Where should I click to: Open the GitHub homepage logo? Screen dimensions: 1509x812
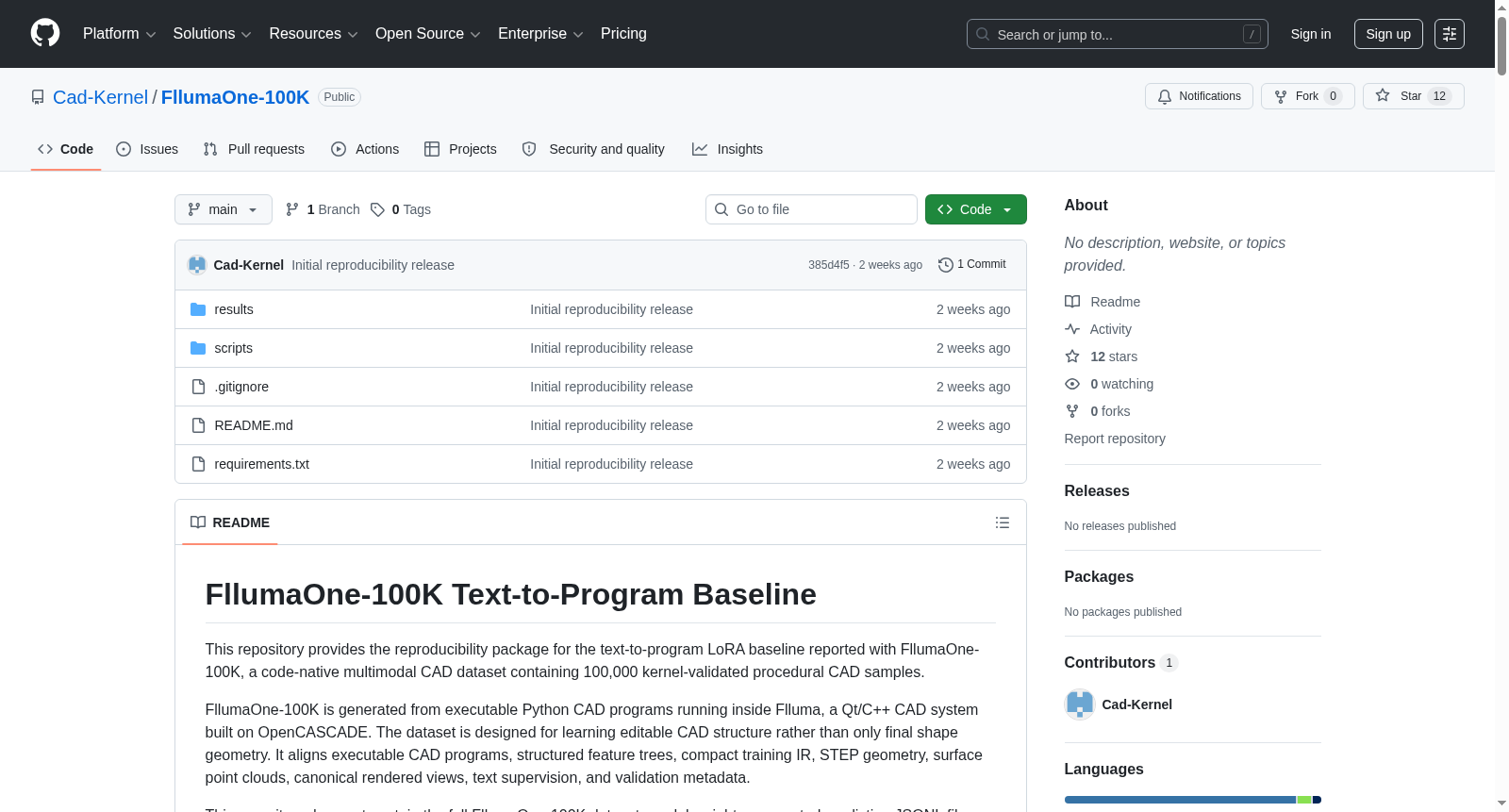click(x=45, y=33)
